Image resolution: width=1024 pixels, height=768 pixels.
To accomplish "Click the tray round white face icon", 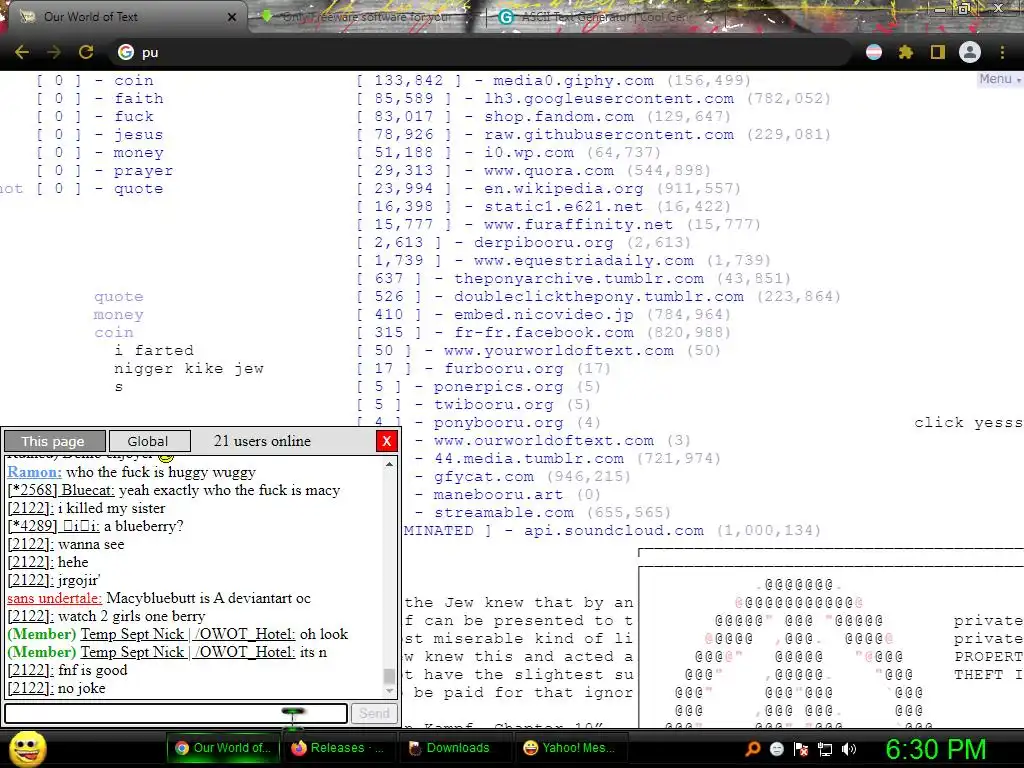I will [776, 749].
